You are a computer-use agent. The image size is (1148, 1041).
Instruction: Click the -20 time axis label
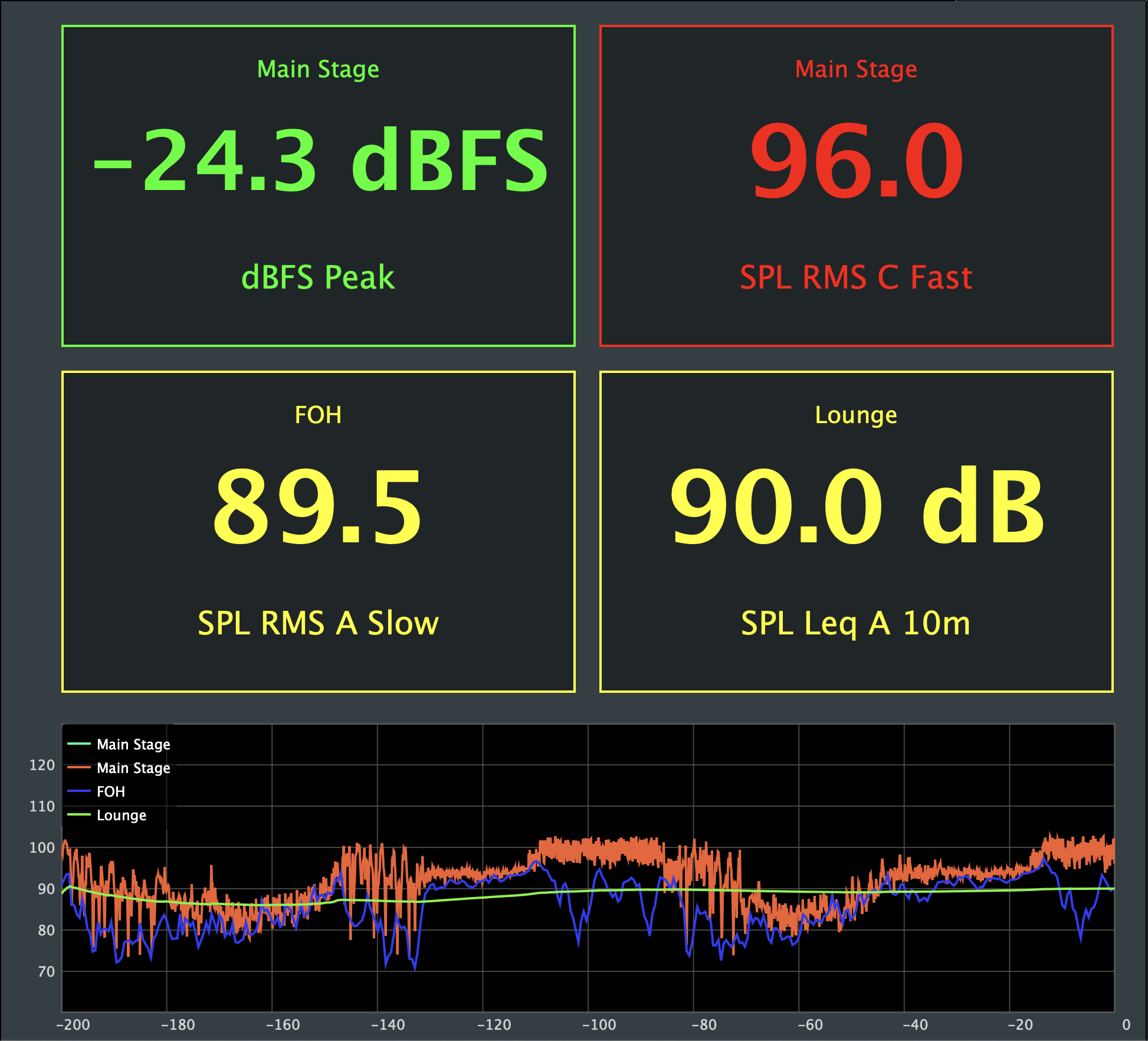(1021, 1024)
